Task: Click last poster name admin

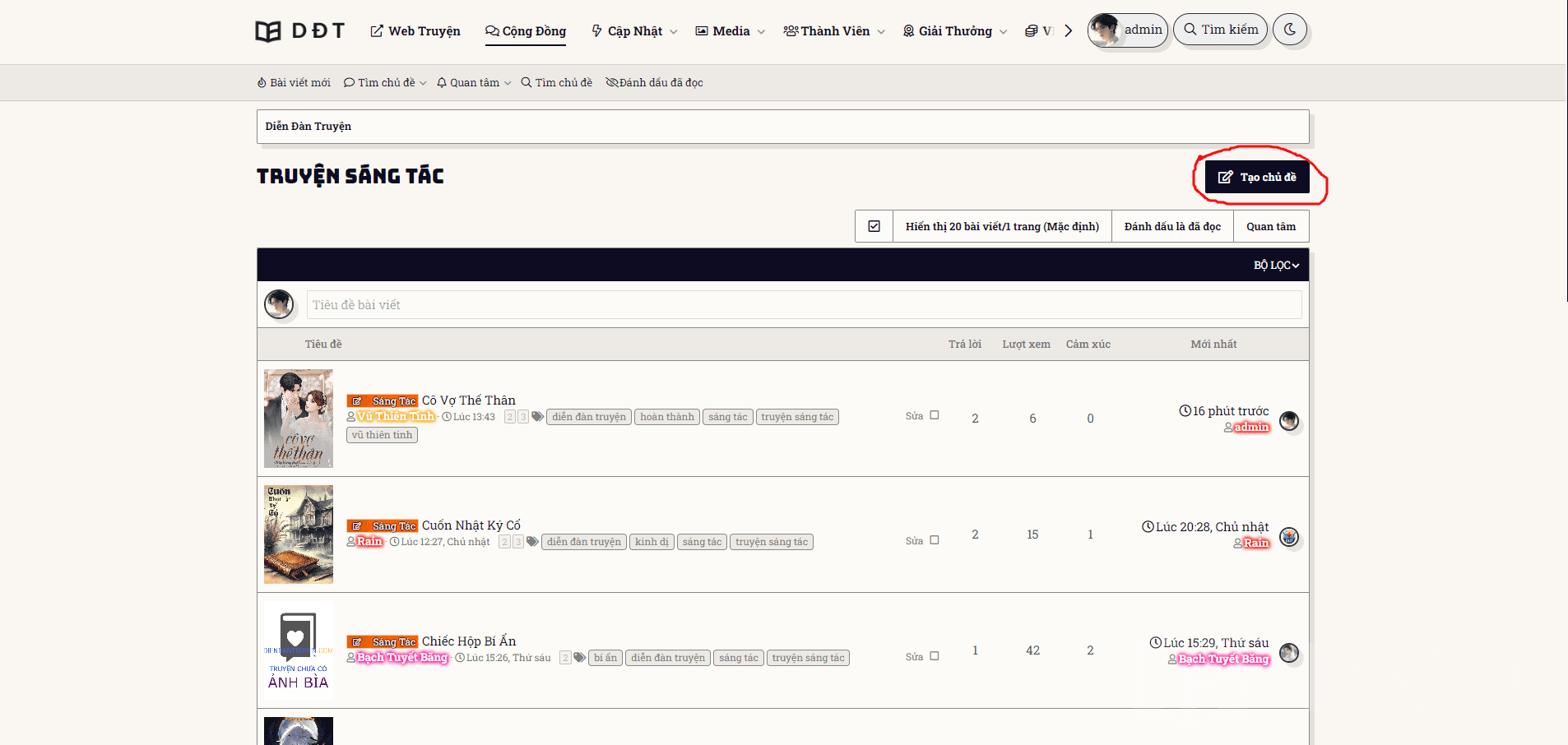Action: pos(1251,427)
